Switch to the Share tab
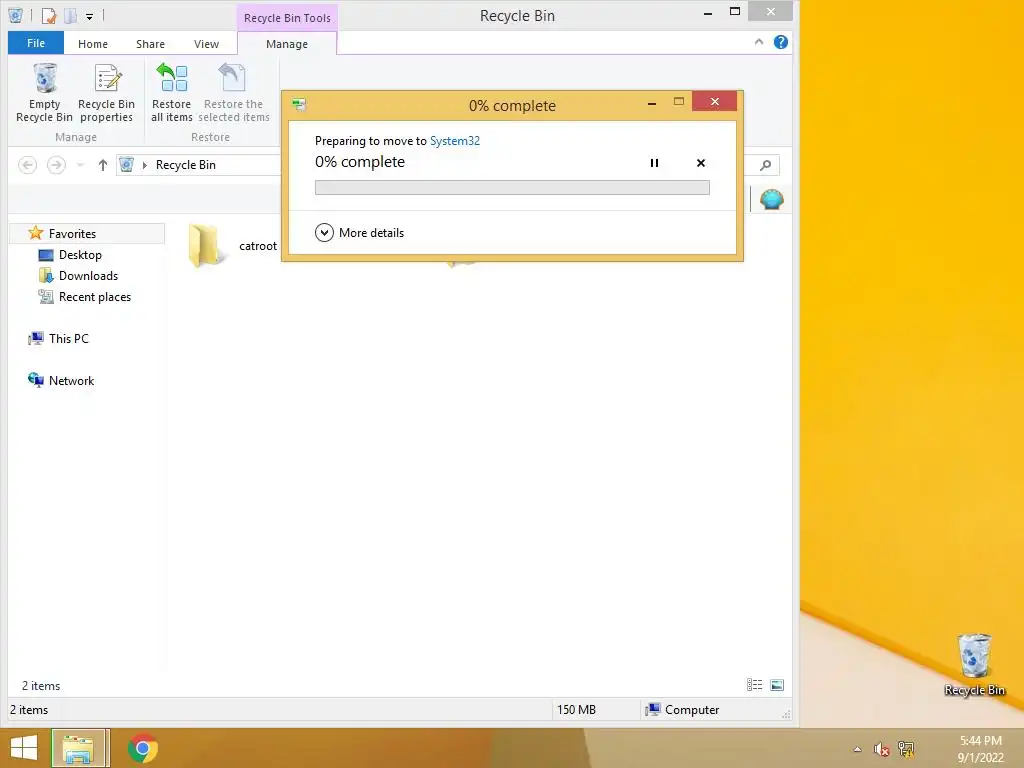1024x768 pixels. (150, 44)
